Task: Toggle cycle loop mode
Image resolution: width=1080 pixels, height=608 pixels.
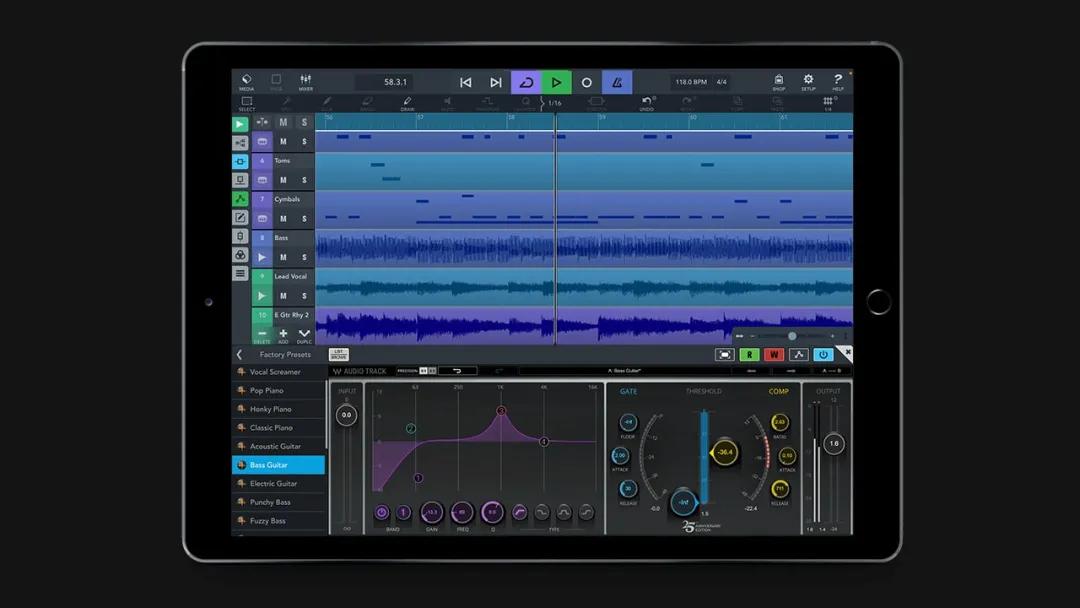Action: tap(526, 83)
